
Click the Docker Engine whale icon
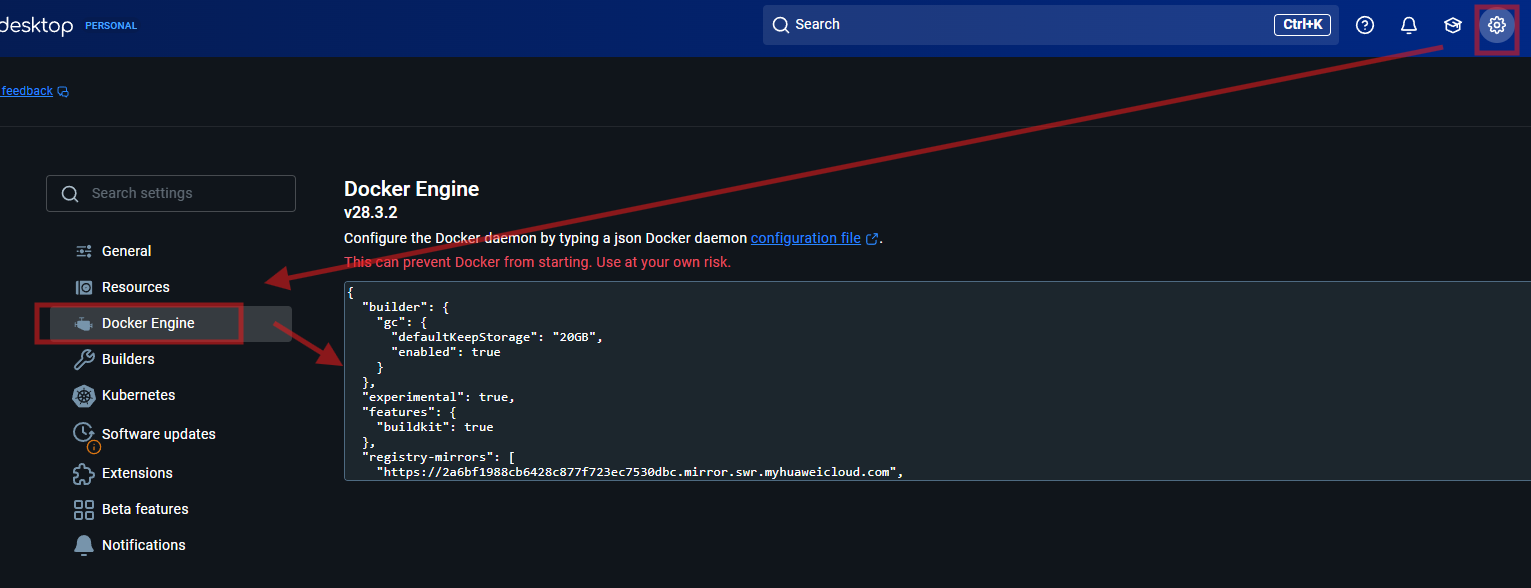point(84,323)
